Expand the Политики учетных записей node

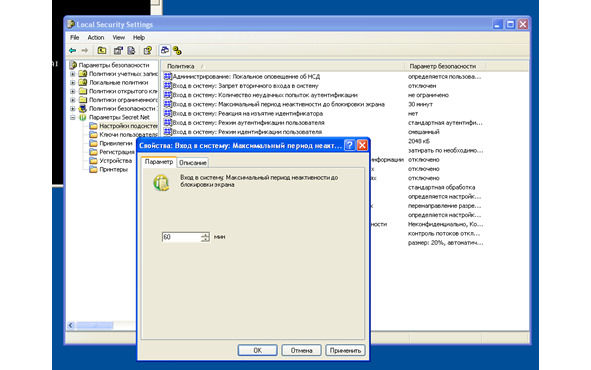[73, 74]
